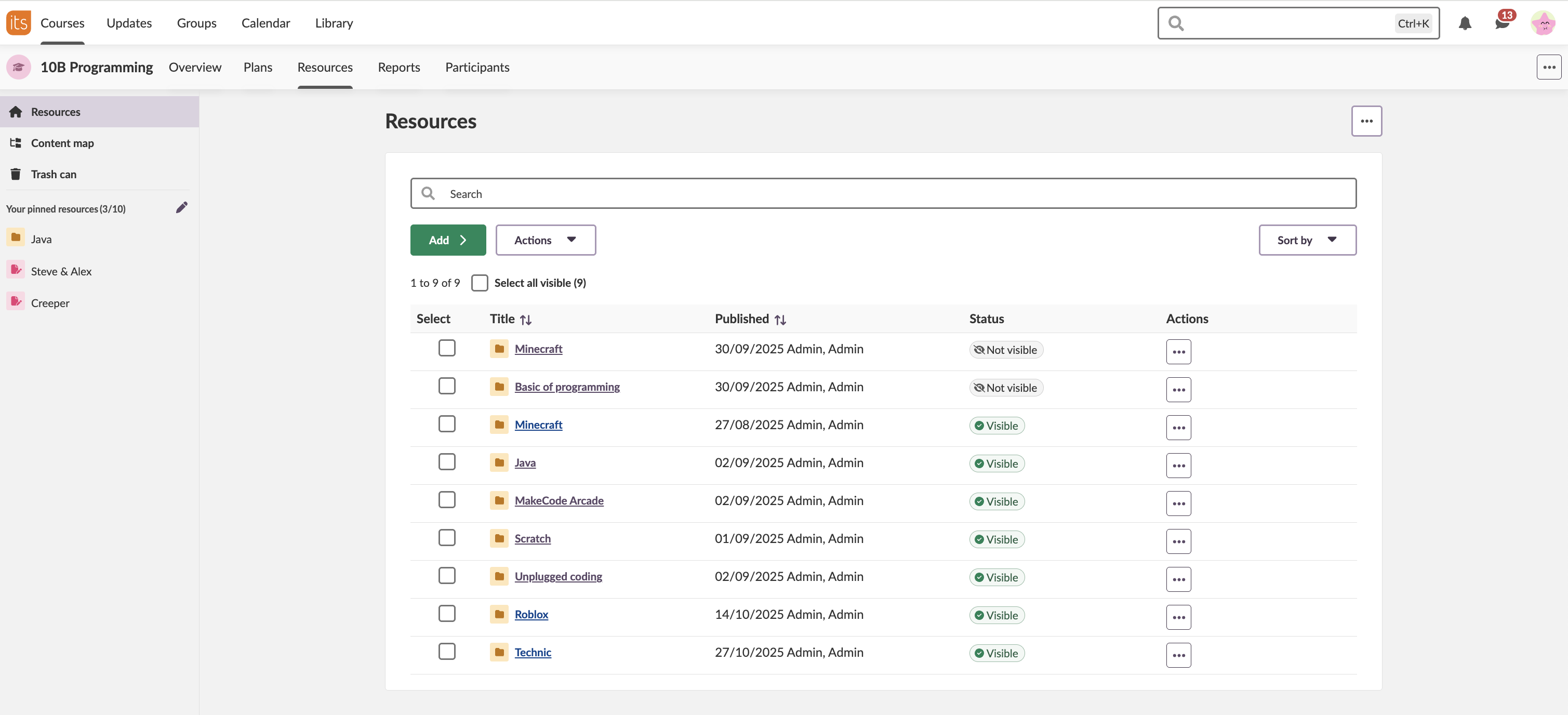Screen dimensions: 1568x715
Task: Check the Java row checkbox
Action: coord(447,461)
